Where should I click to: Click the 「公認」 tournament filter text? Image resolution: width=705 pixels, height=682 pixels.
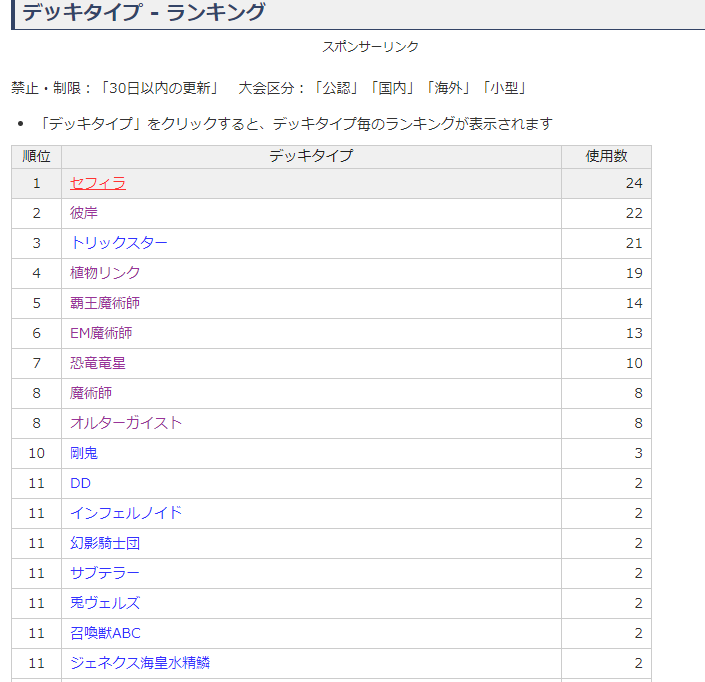[336, 88]
